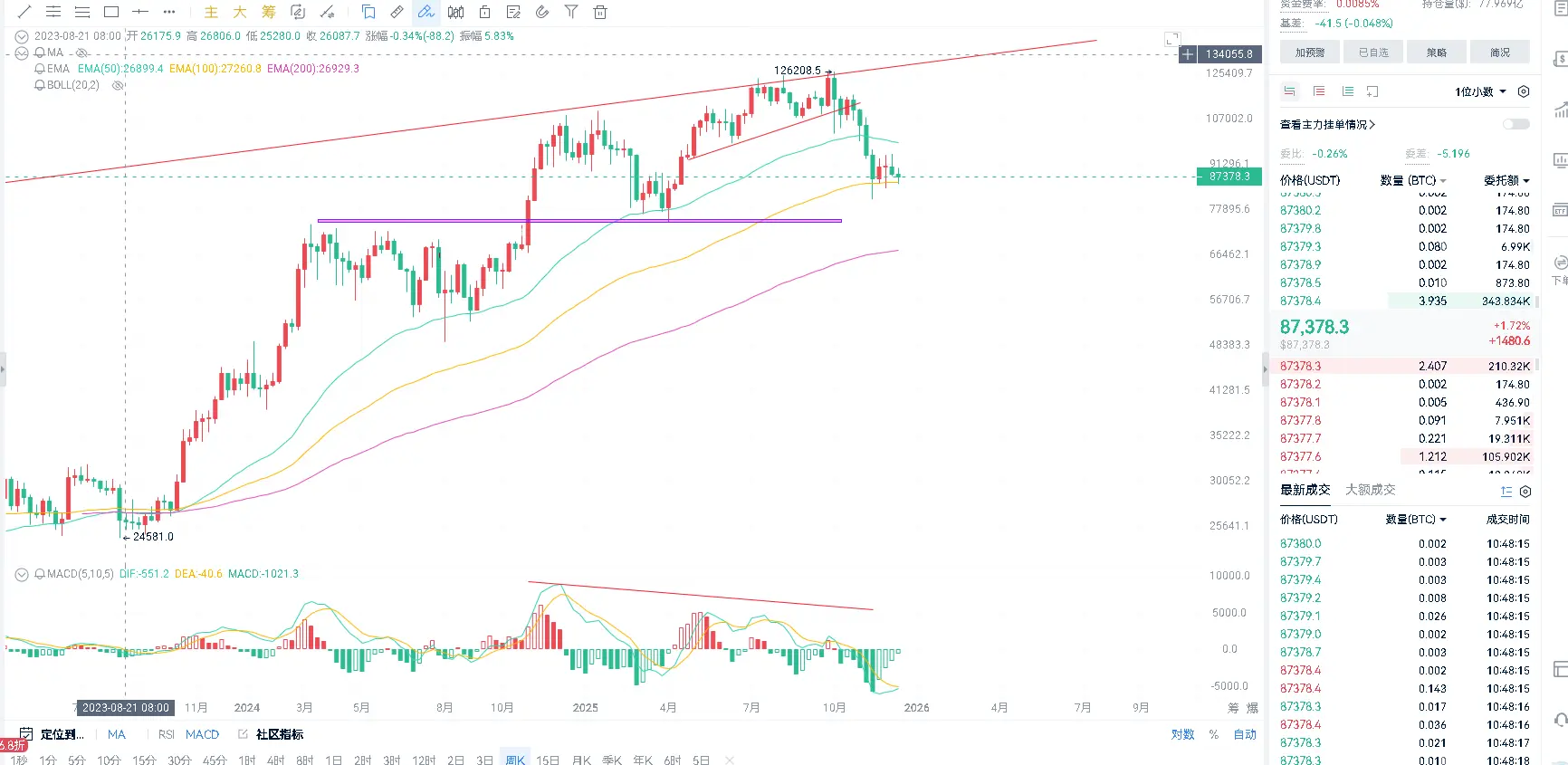Toggle the BOLL alert bell
The height and width of the screenshot is (765, 1568).
click(x=40, y=85)
